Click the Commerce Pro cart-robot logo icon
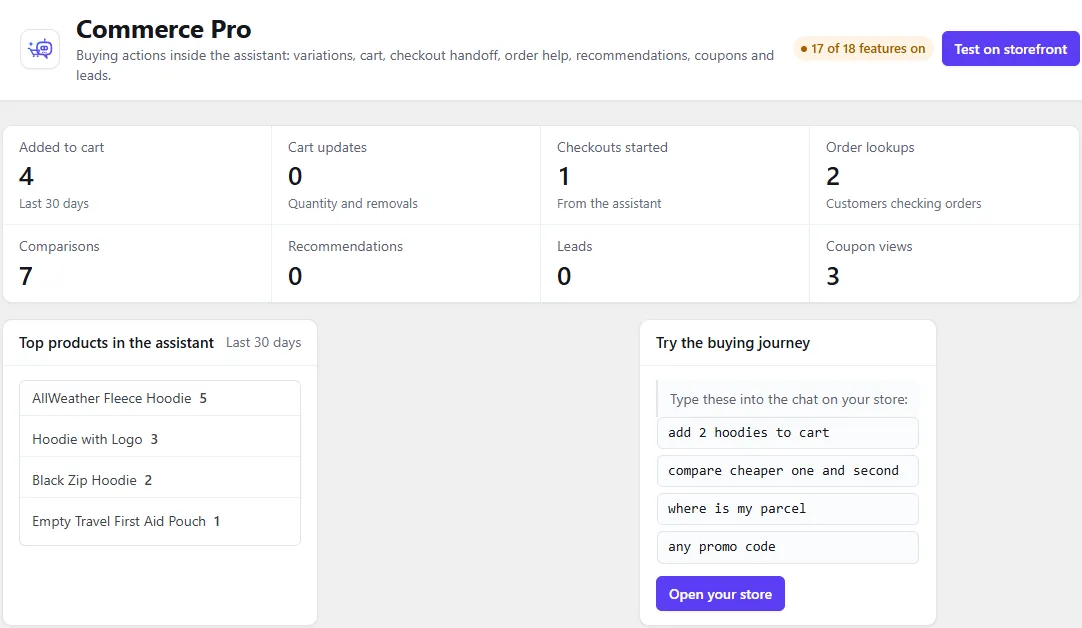The image size is (1082, 628). point(40,49)
